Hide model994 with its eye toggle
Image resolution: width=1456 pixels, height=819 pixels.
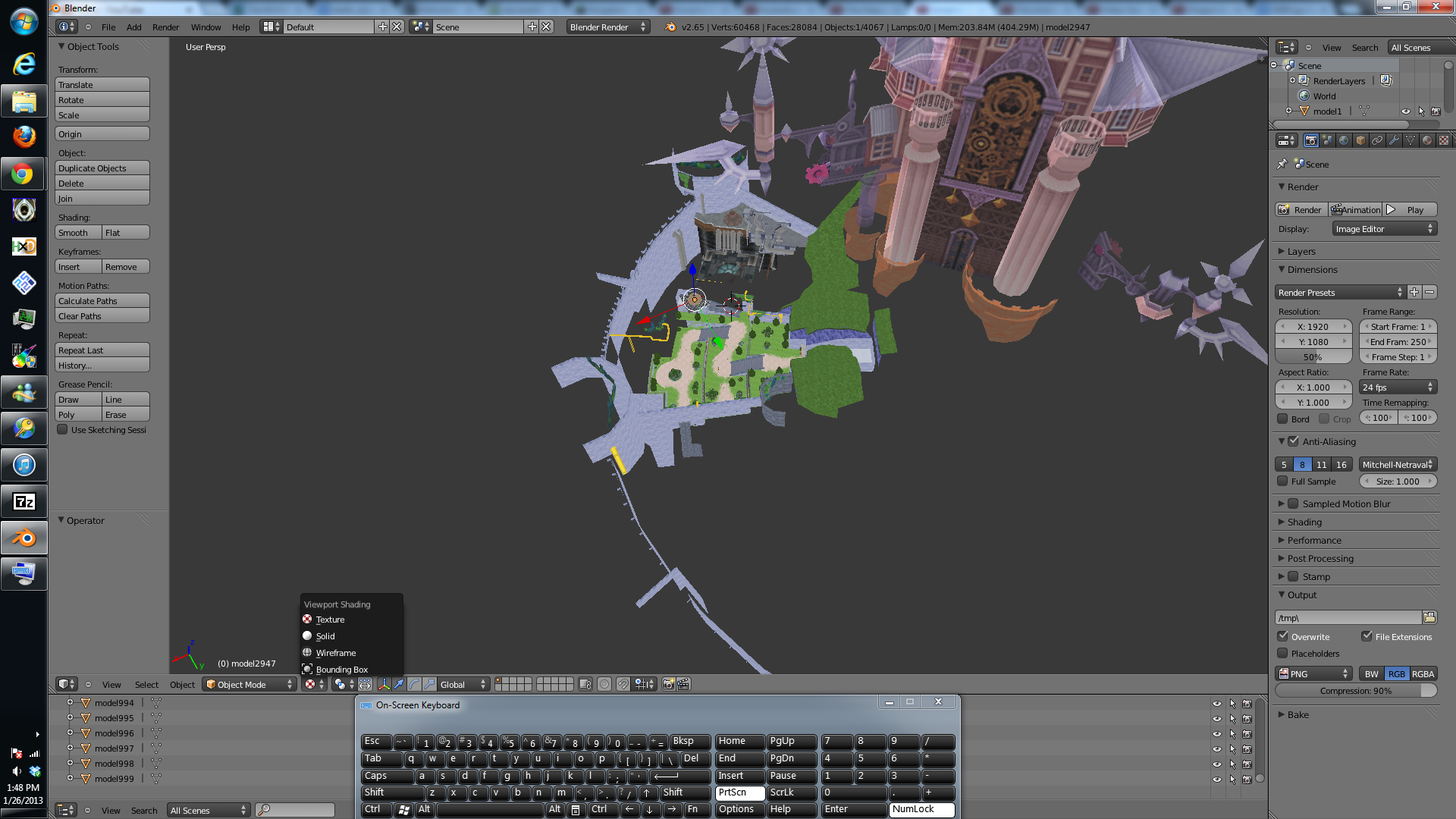[1216, 702]
